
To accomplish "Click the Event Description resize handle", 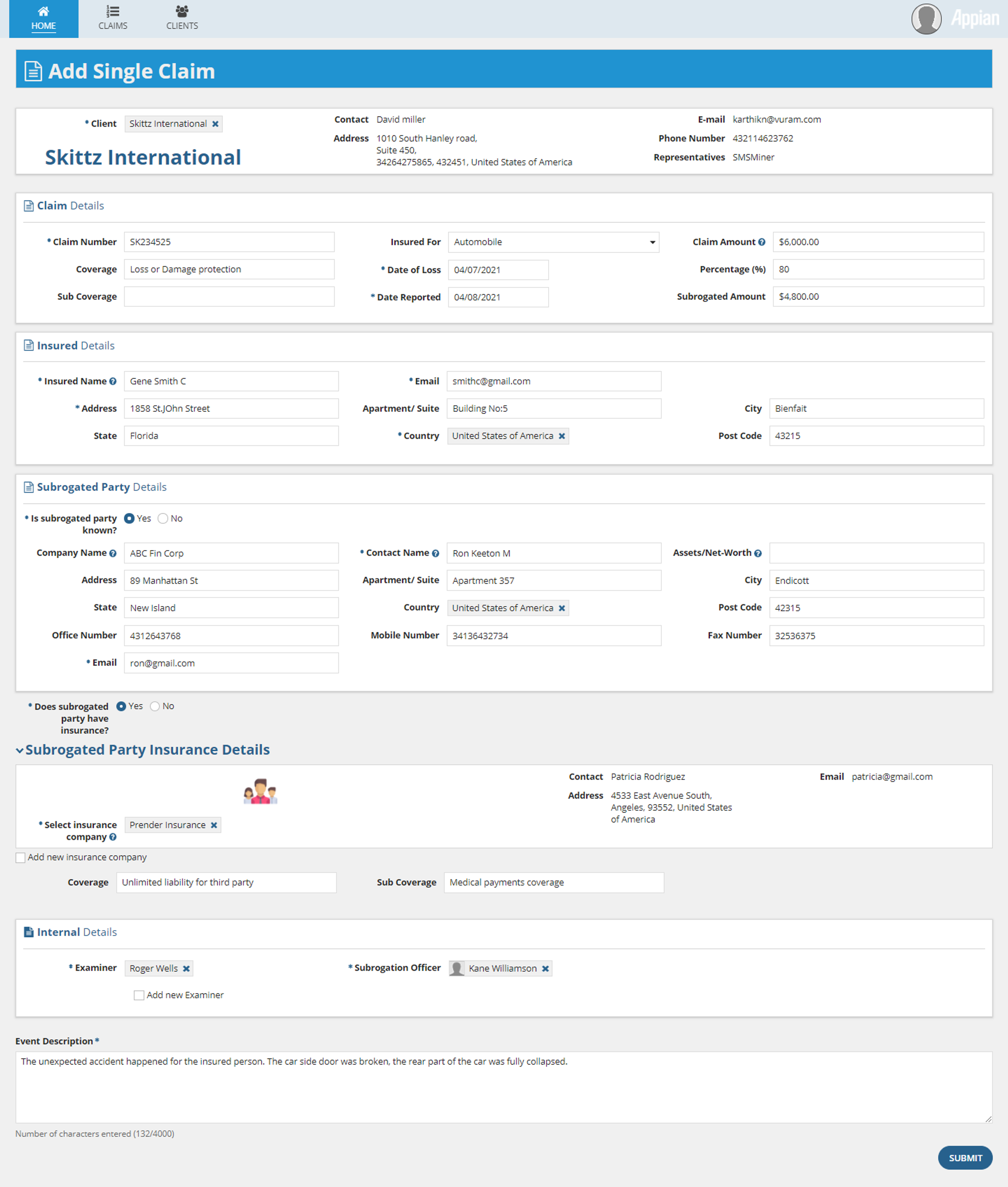I will click(988, 1120).
